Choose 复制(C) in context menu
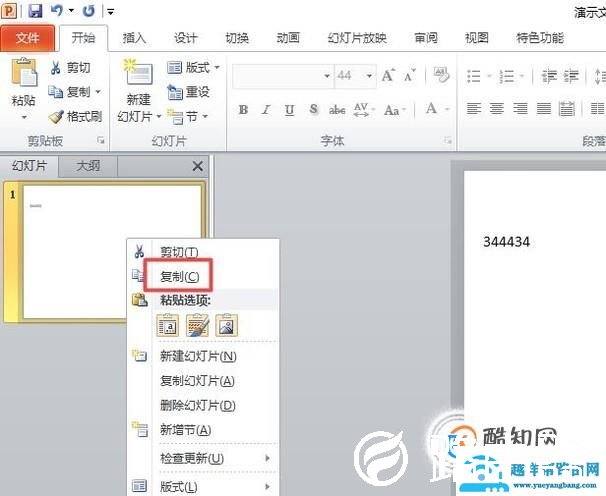This screenshot has height=496, width=606. tap(203, 276)
